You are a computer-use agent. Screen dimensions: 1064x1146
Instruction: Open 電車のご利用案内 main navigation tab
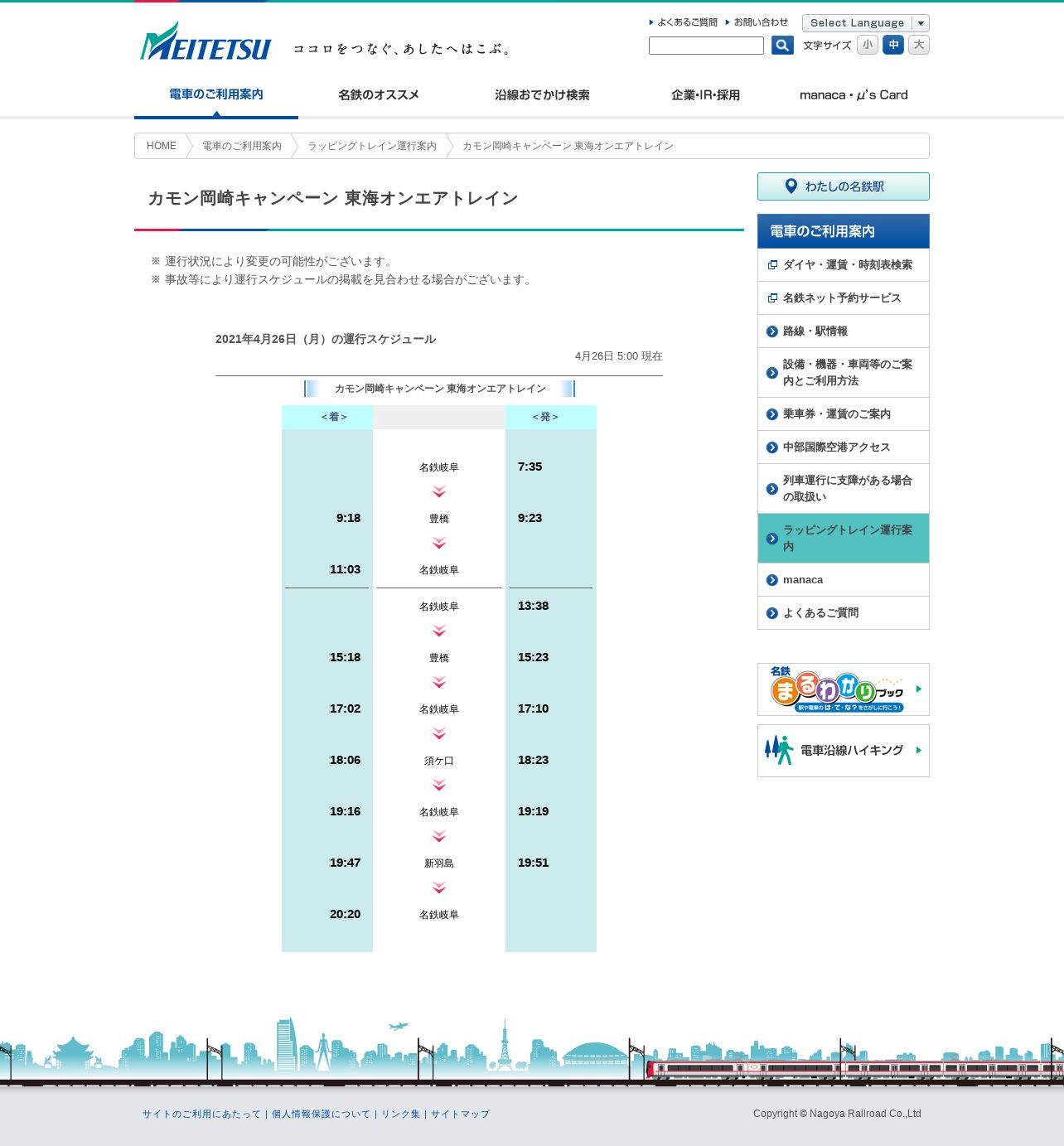216,95
